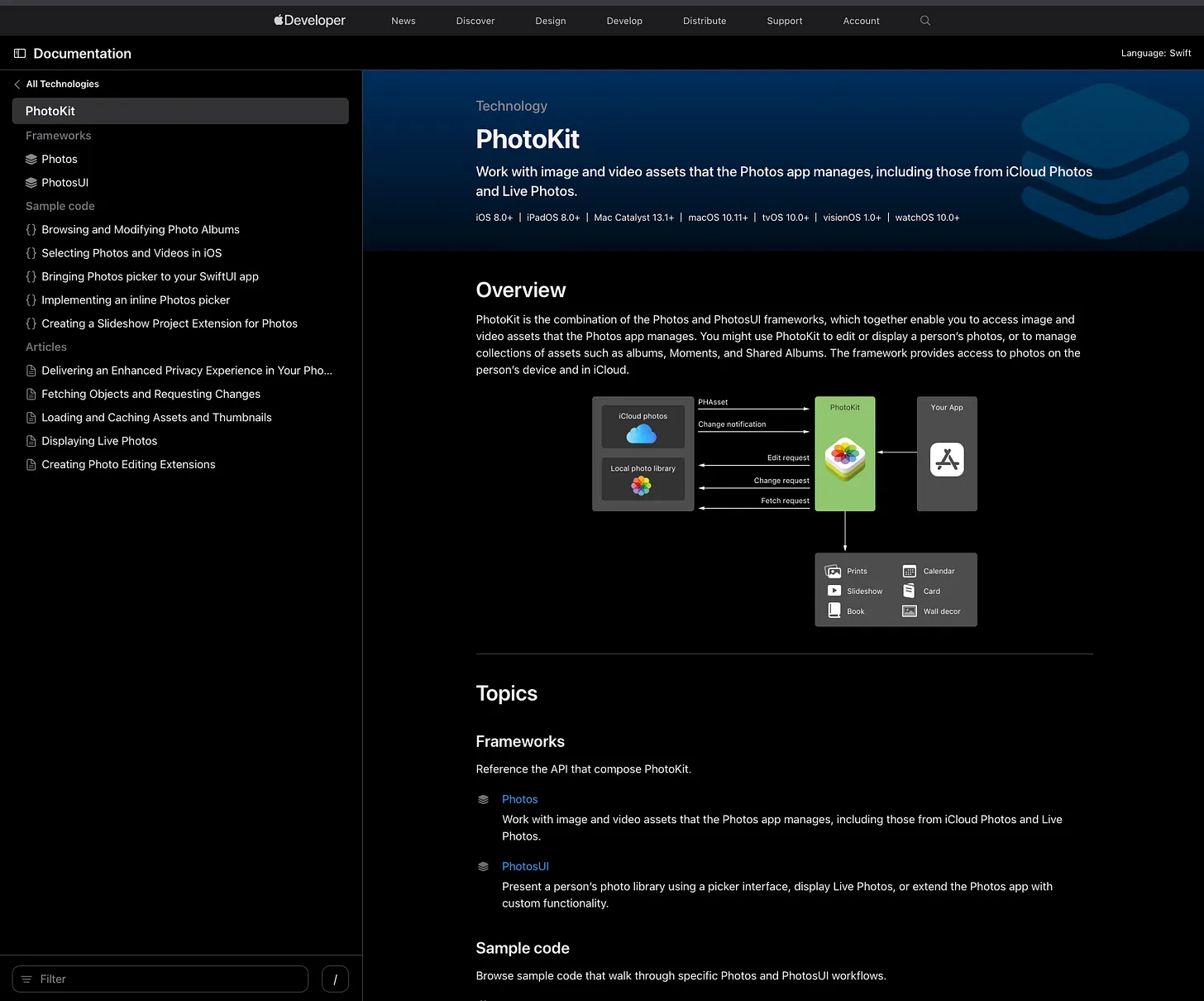Click the slash shortcut button next to Filter
Viewport: 1204px width, 1001px height.
coord(335,979)
